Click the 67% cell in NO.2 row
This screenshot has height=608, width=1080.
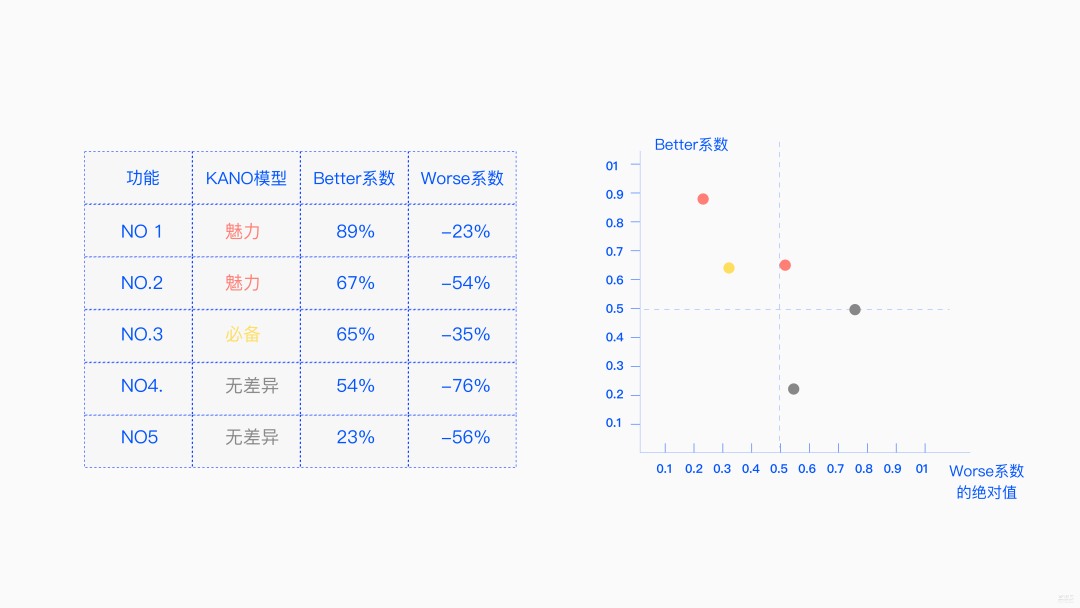(355, 283)
